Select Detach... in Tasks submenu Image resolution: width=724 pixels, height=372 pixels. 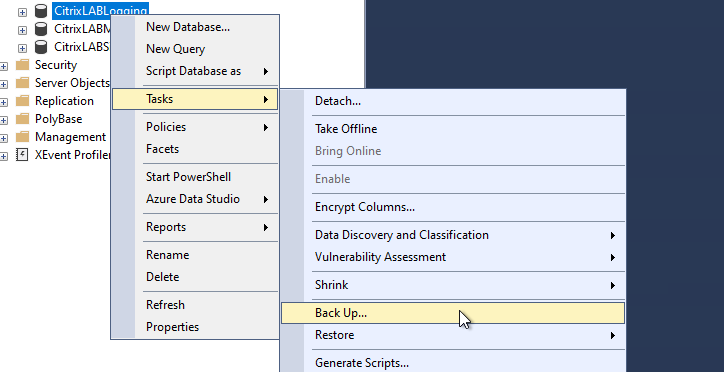pos(452,101)
